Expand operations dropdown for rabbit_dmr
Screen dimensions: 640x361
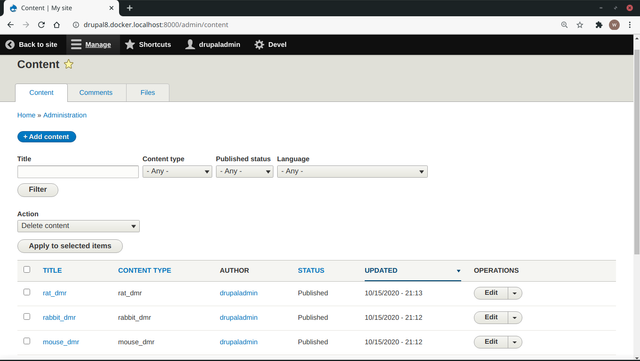(x=515, y=318)
